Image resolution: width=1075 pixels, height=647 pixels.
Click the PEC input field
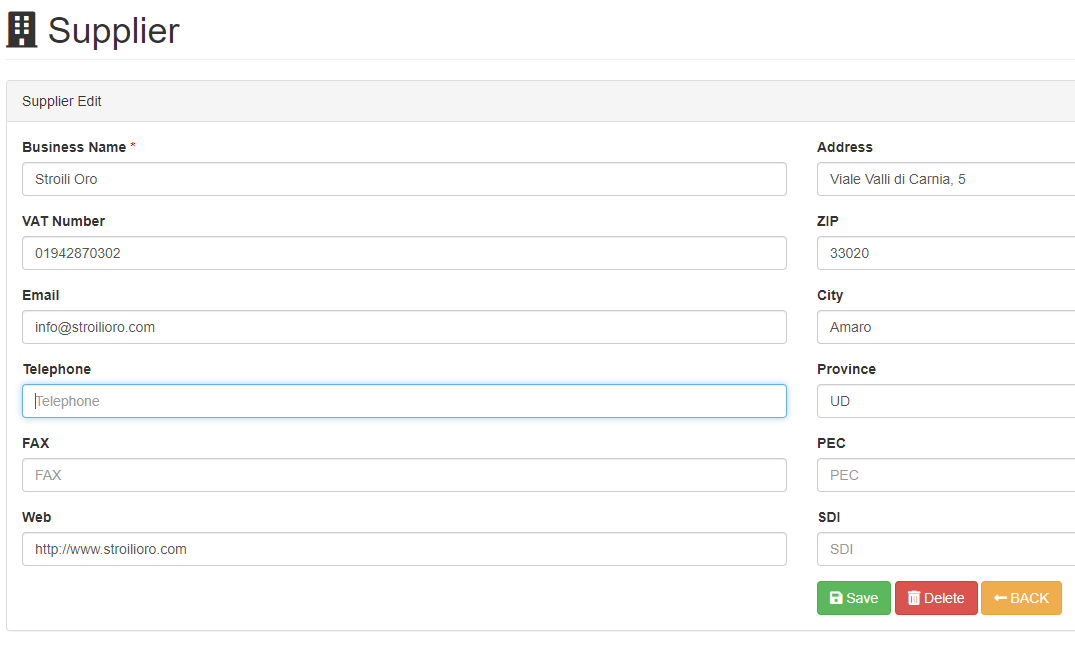[x=946, y=475]
